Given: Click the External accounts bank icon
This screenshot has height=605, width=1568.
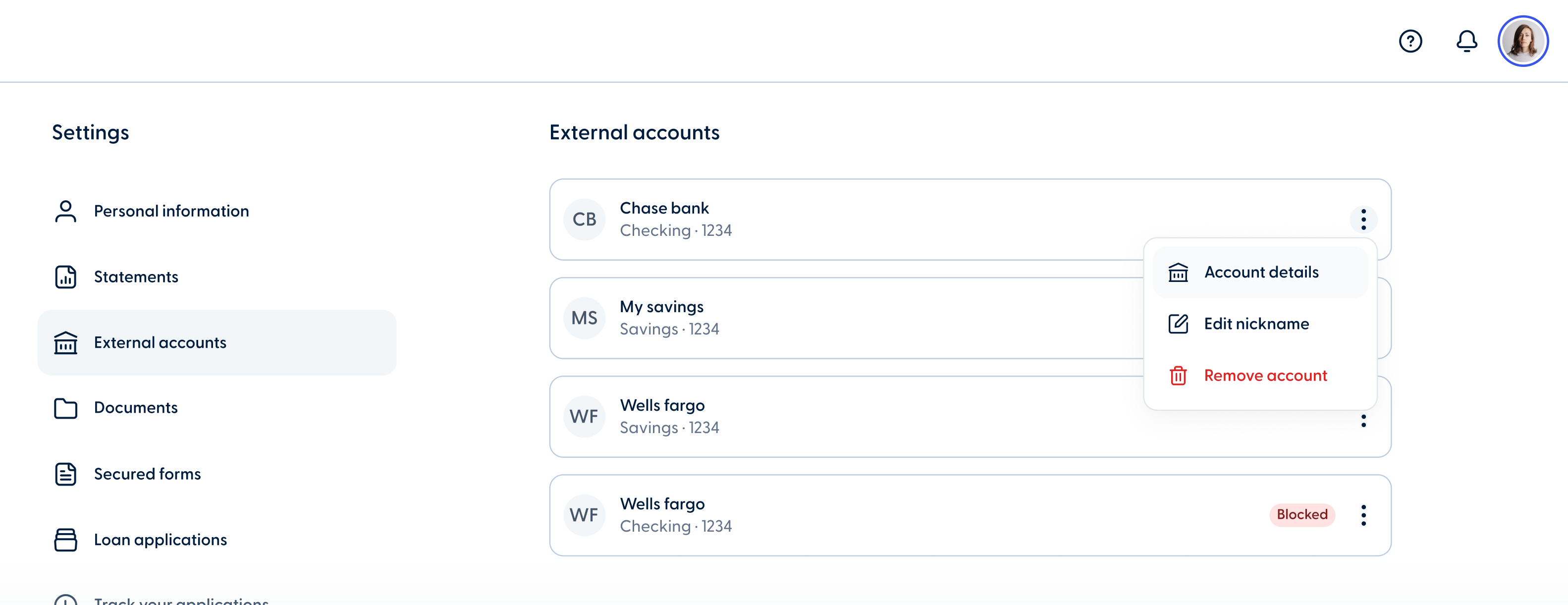Looking at the screenshot, I should click(x=65, y=343).
